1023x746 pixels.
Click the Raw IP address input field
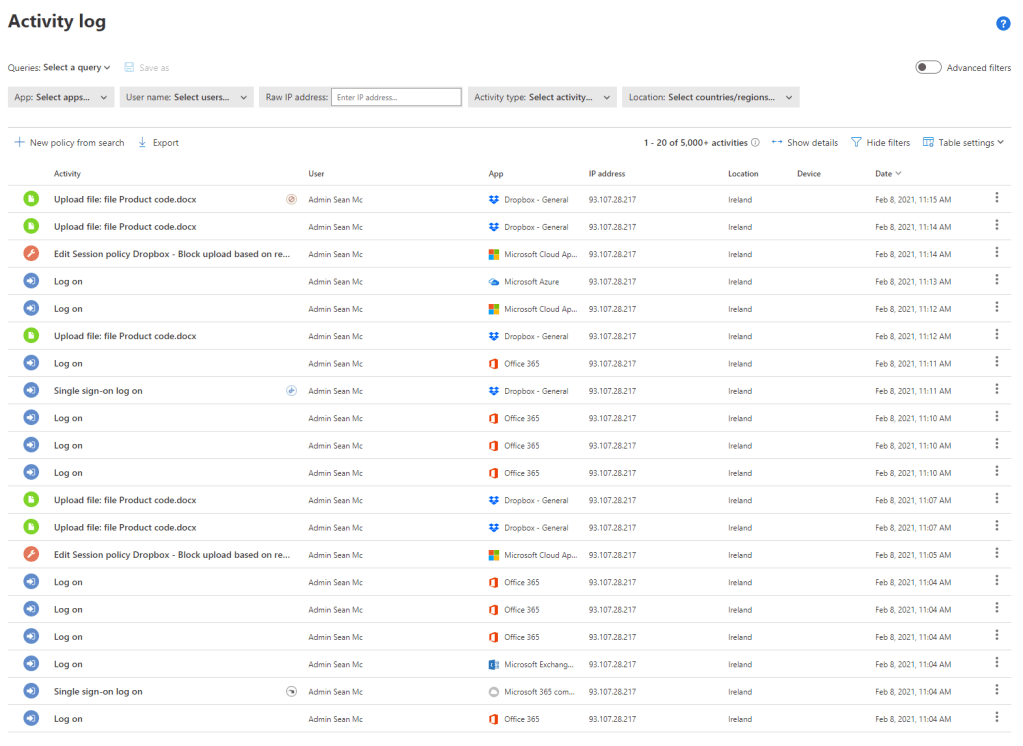pyautogui.click(x=396, y=97)
